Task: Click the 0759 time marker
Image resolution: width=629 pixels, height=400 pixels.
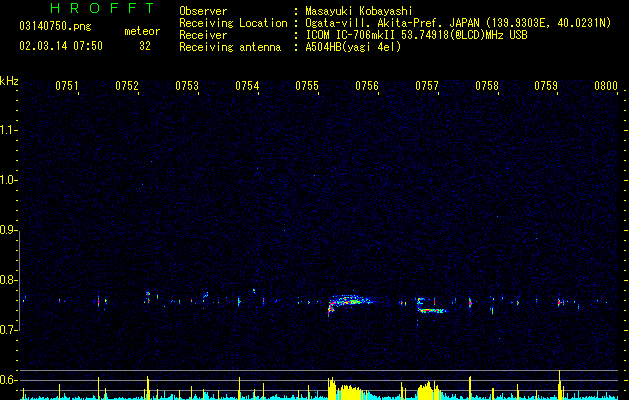Action: [546, 86]
